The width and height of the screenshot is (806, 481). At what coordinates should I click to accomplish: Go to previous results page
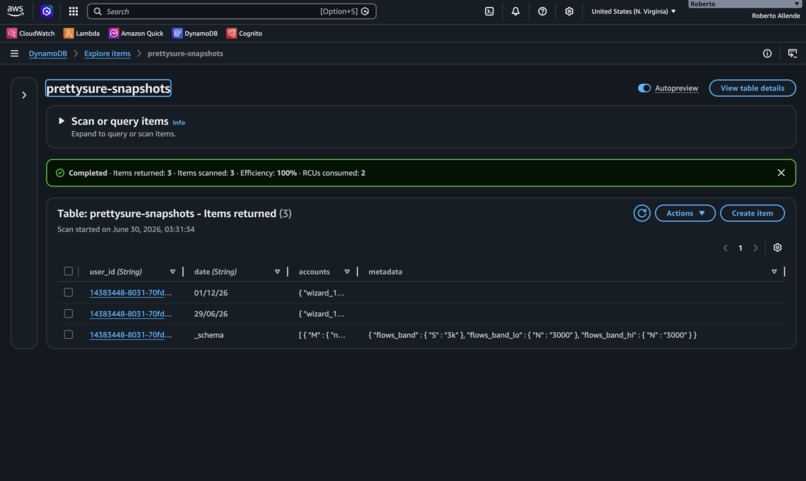click(x=725, y=248)
